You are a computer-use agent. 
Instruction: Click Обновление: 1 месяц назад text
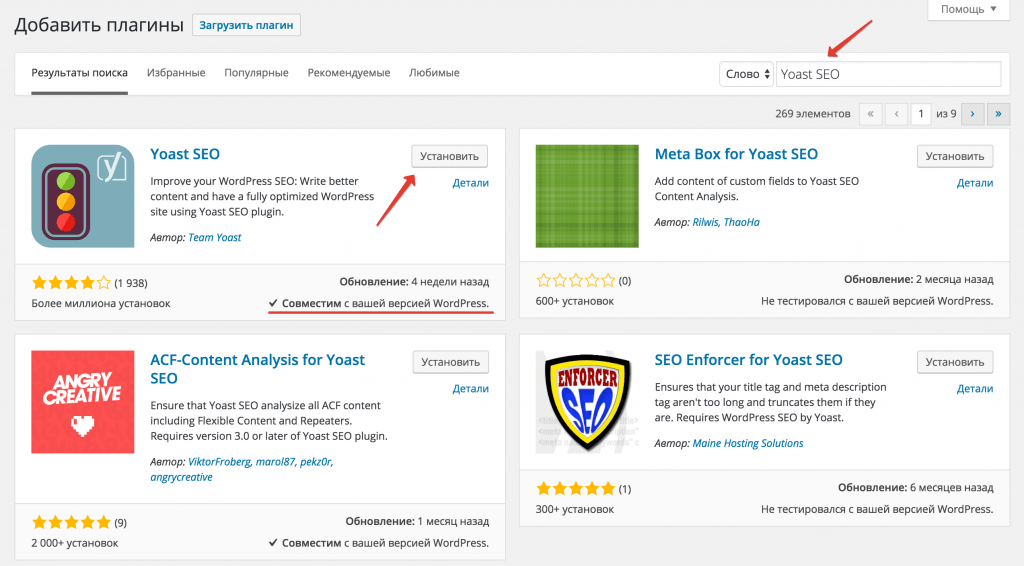click(417, 522)
